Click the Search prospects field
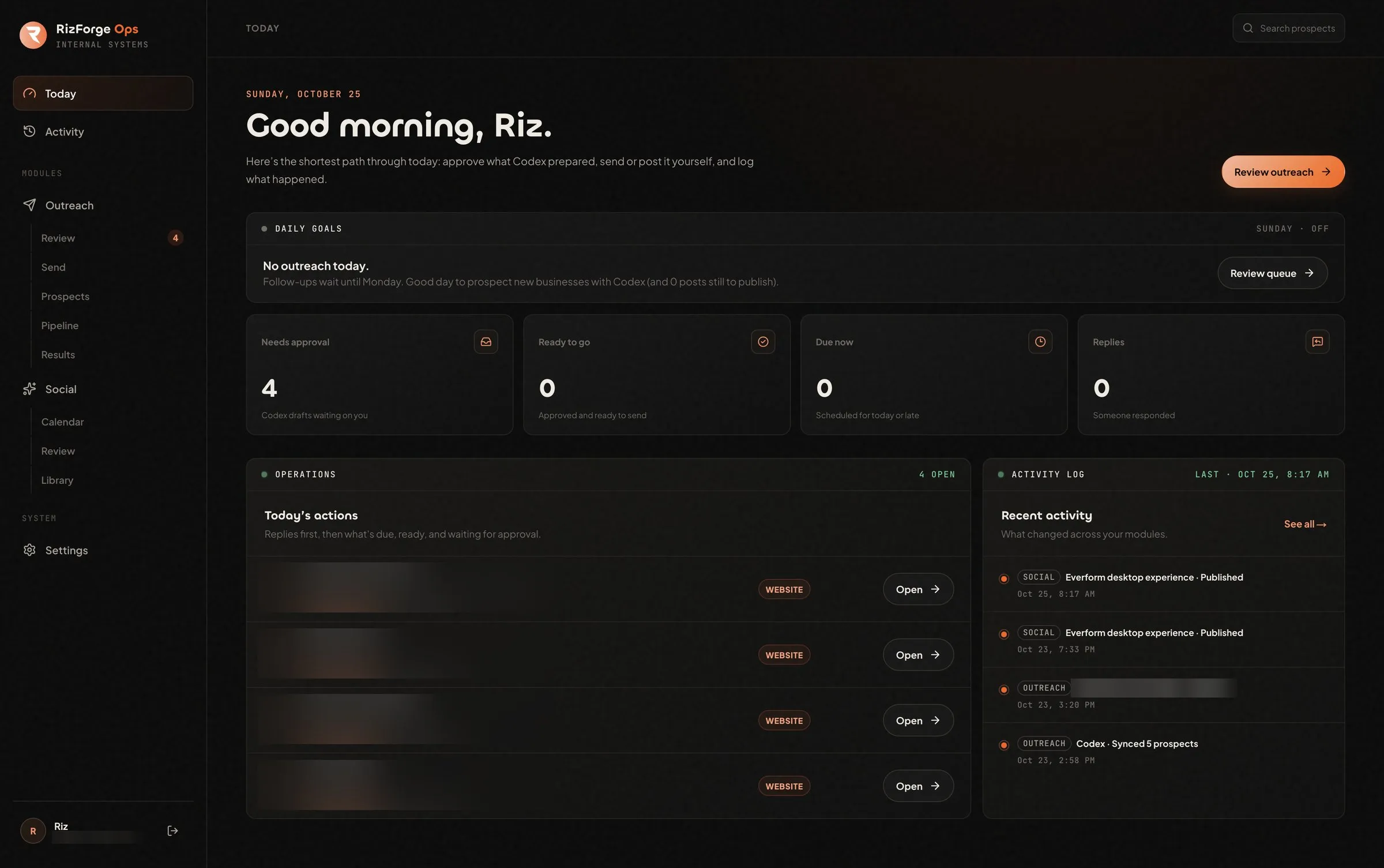This screenshot has height=868, width=1384. [x=1288, y=28]
